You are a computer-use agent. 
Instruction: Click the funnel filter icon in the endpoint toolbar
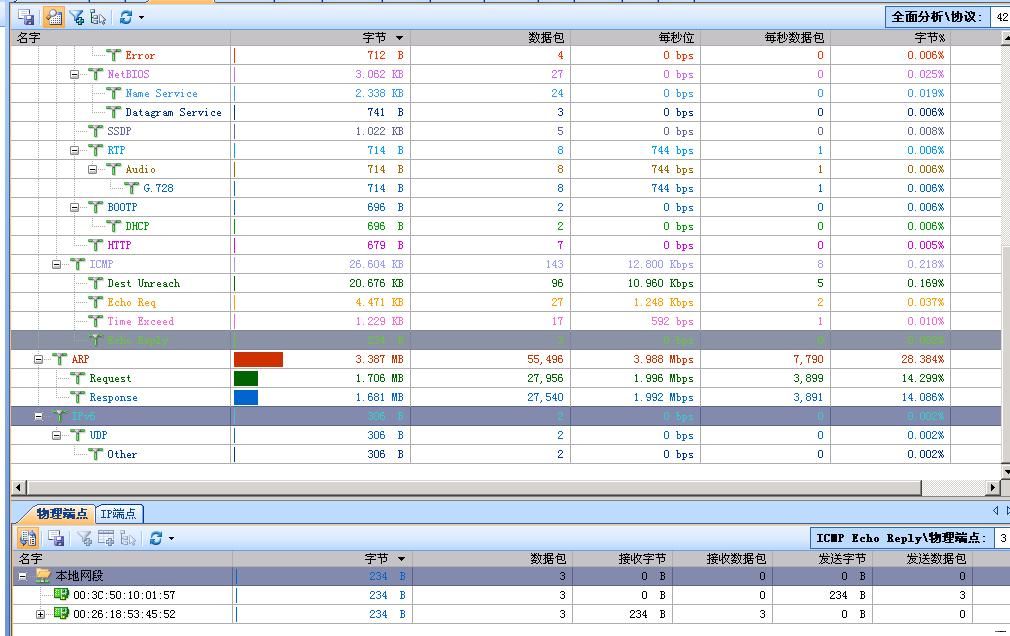coord(84,538)
